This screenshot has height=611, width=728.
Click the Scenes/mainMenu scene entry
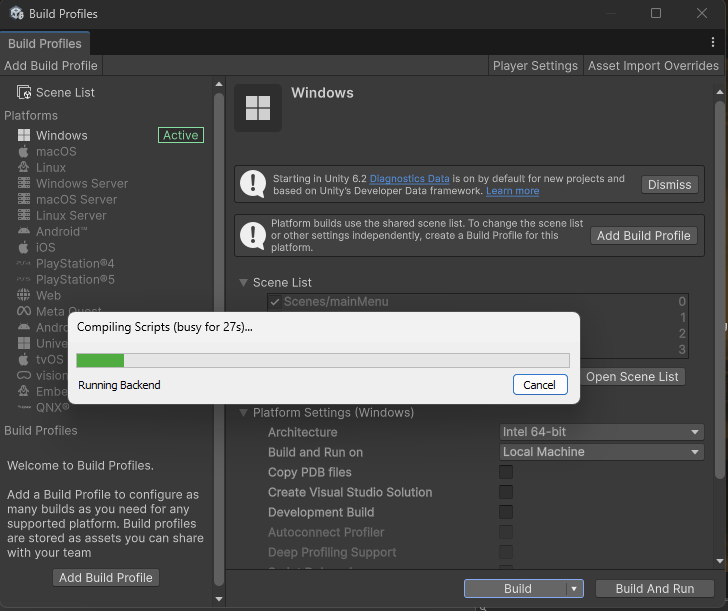click(336, 302)
